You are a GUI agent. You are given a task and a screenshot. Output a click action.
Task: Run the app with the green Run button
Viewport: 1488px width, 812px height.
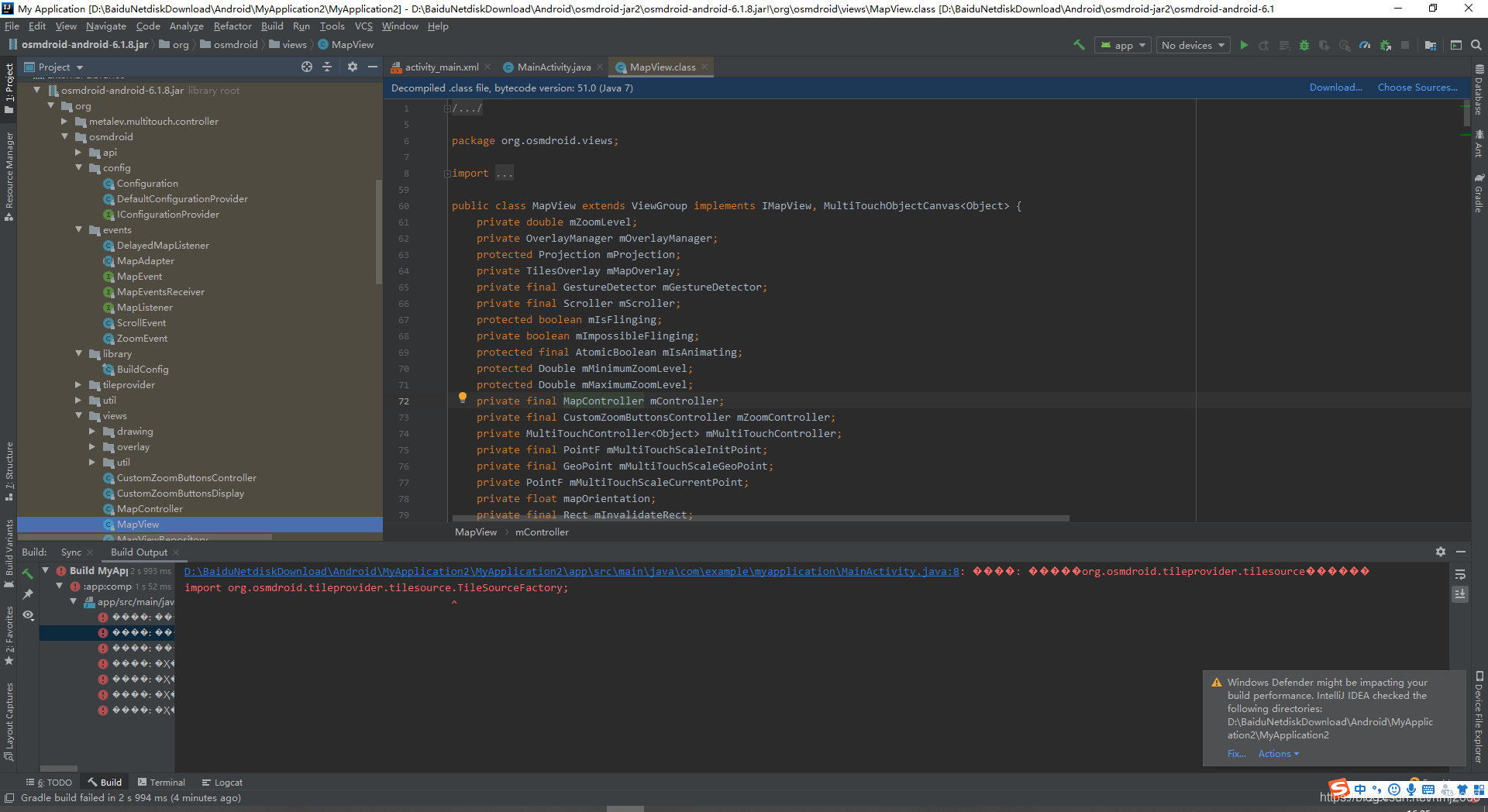(x=1245, y=45)
